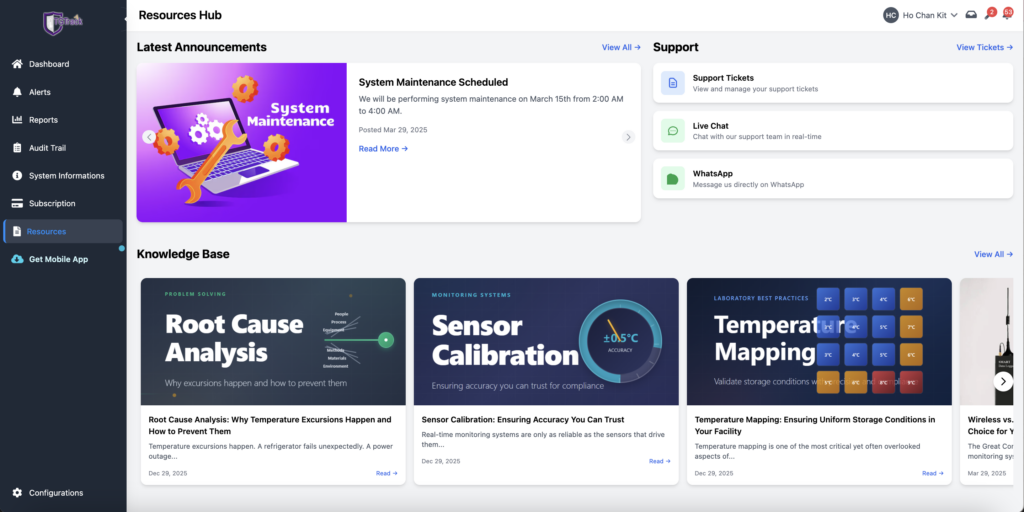Click Read on the Root Cause Analysis card

[386, 474]
